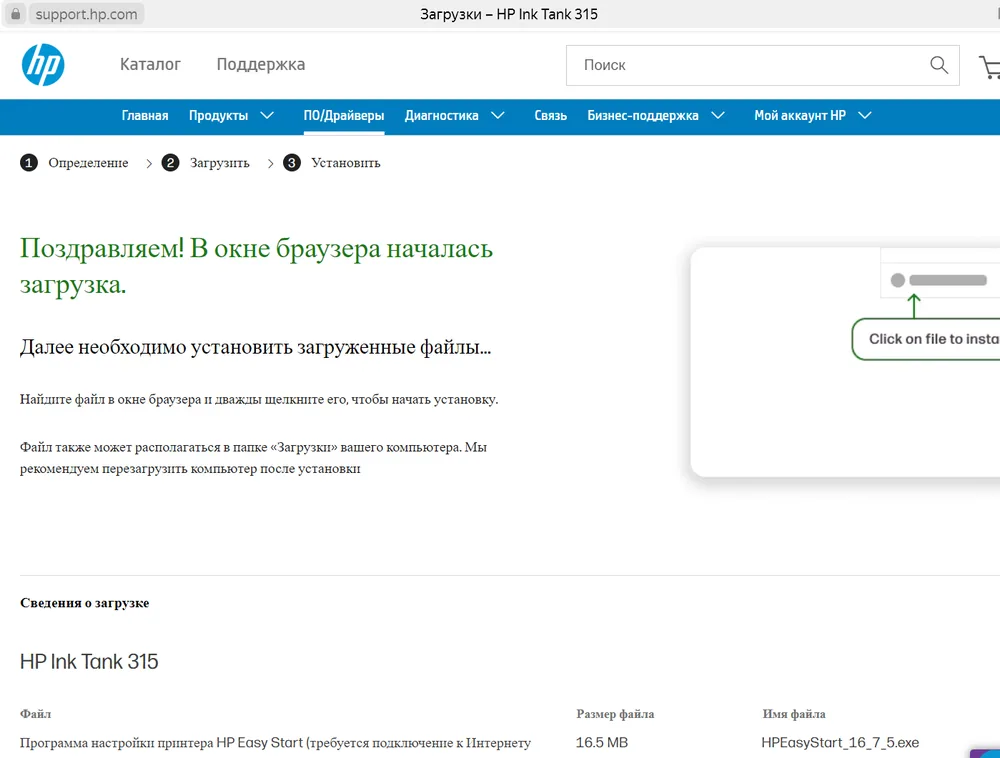Expand the Бизнес-поддержка dropdown chevron
The height and width of the screenshot is (758, 1000).
[717, 115]
